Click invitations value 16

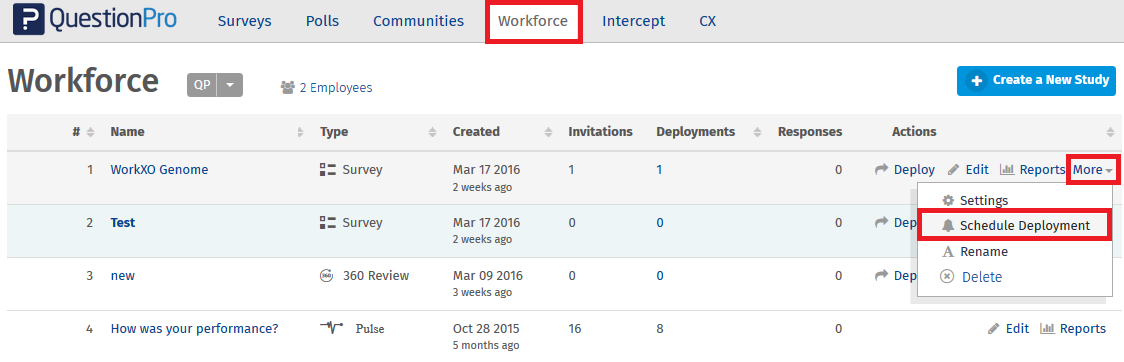575,329
